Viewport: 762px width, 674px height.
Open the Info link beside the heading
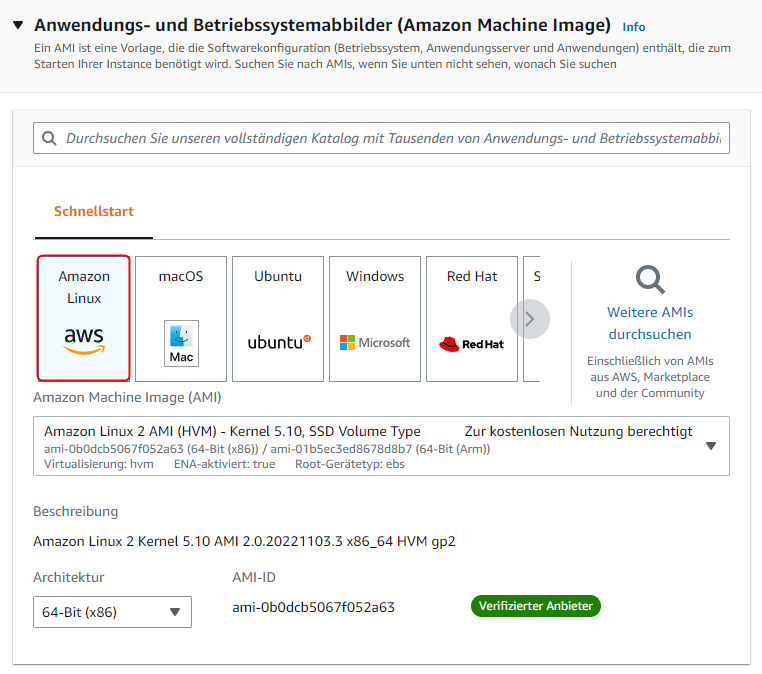pyautogui.click(x=634, y=27)
